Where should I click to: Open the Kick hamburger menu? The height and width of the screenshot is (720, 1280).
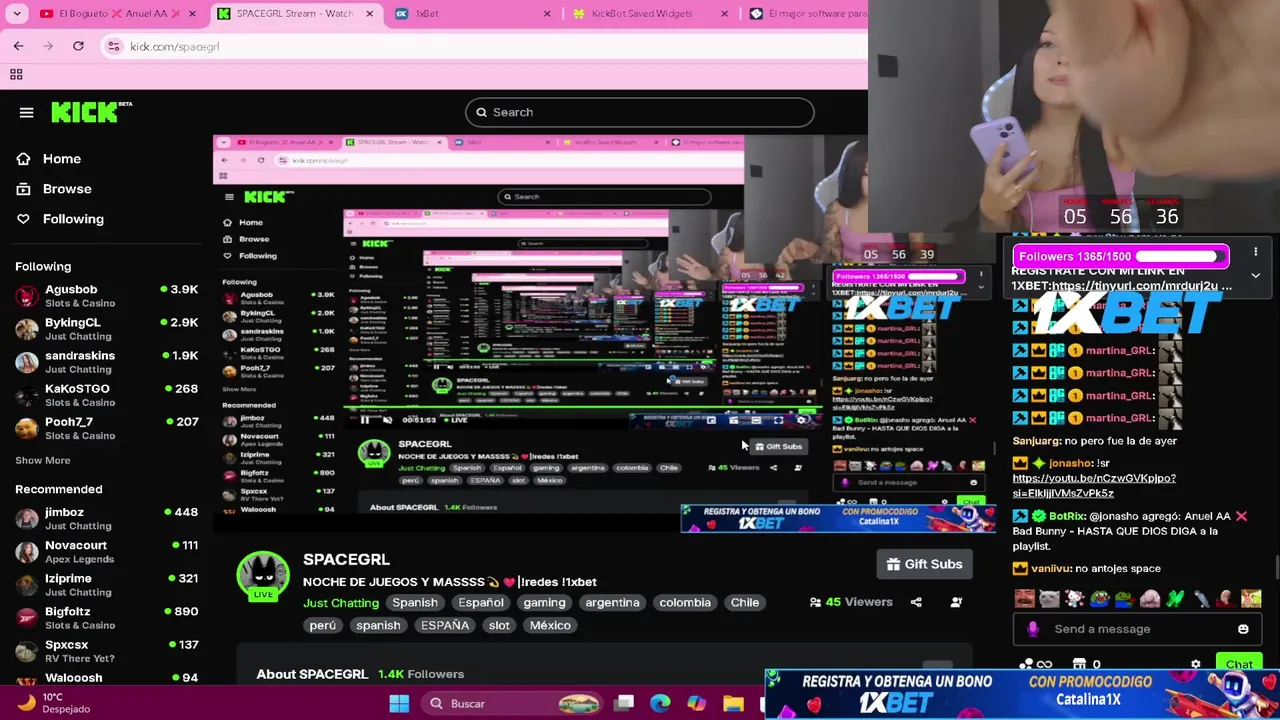pos(26,112)
